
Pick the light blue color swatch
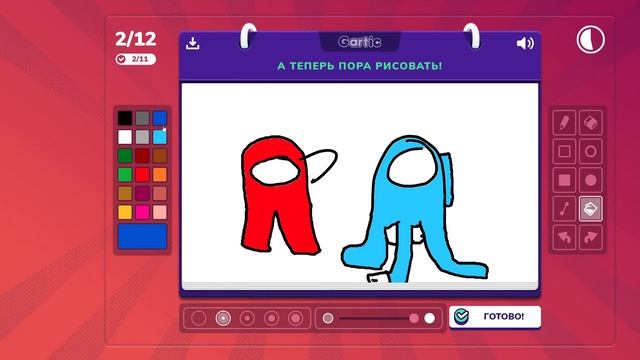[160, 137]
